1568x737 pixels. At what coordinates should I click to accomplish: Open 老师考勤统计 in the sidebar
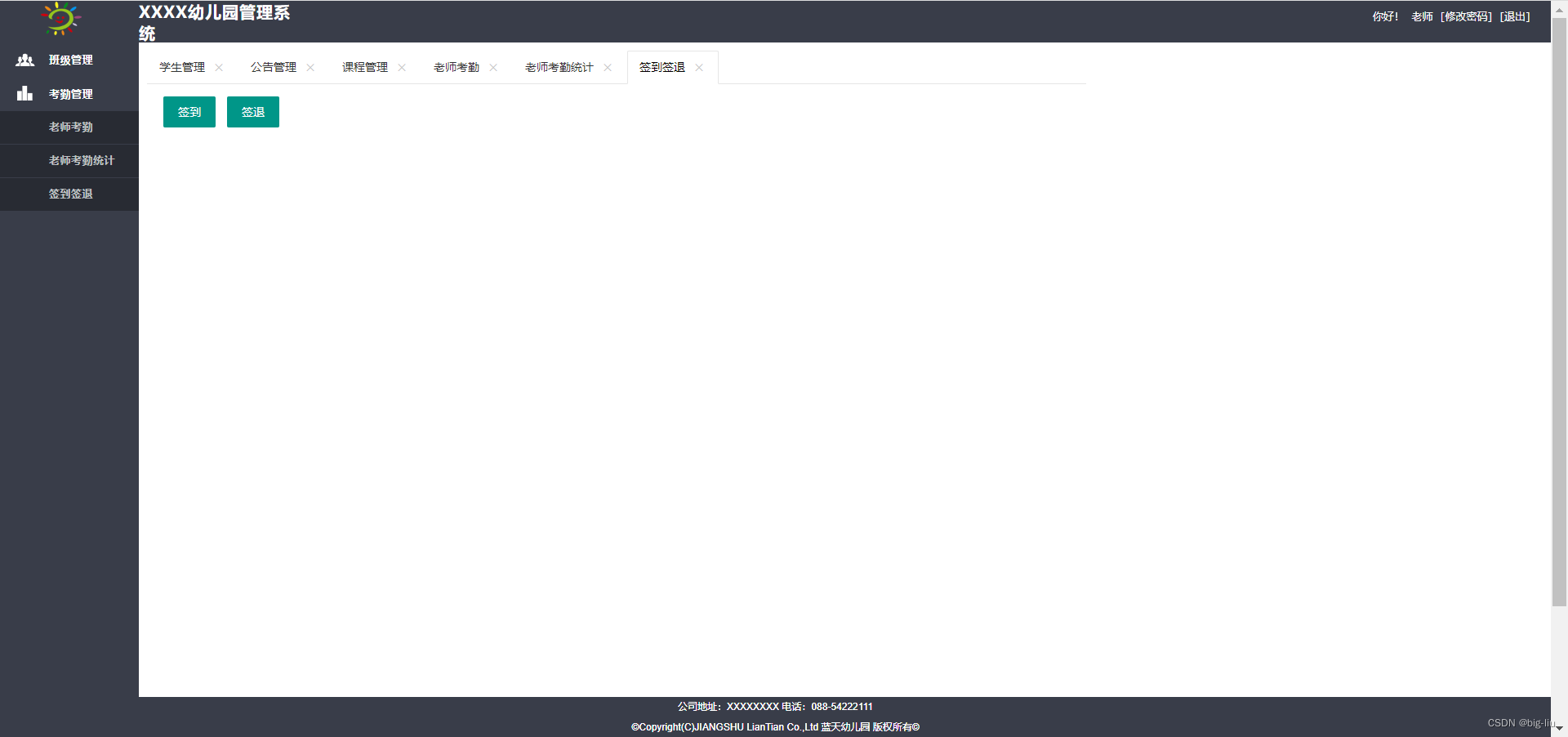pos(69,161)
